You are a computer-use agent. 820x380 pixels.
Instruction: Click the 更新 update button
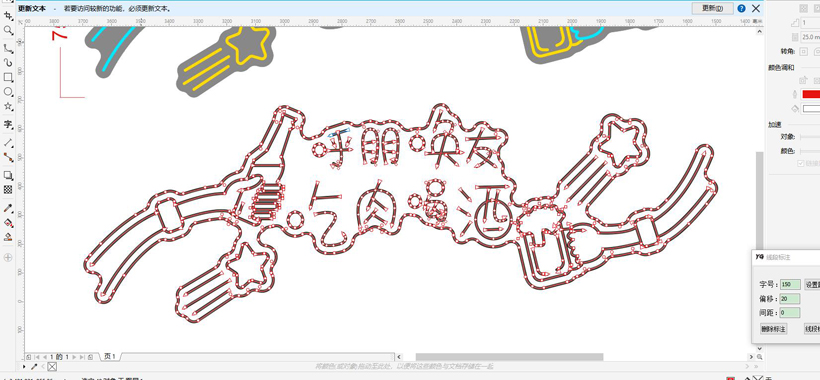[x=712, y=8]
